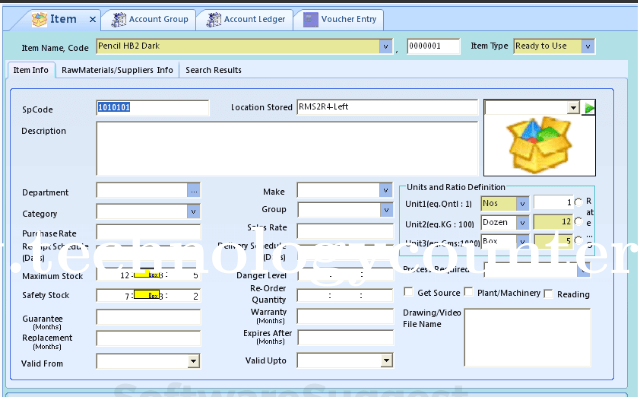Click the Unit2 ratio field showing 12
This screenshot has height=397, width=638.
(x=553, y=222)
